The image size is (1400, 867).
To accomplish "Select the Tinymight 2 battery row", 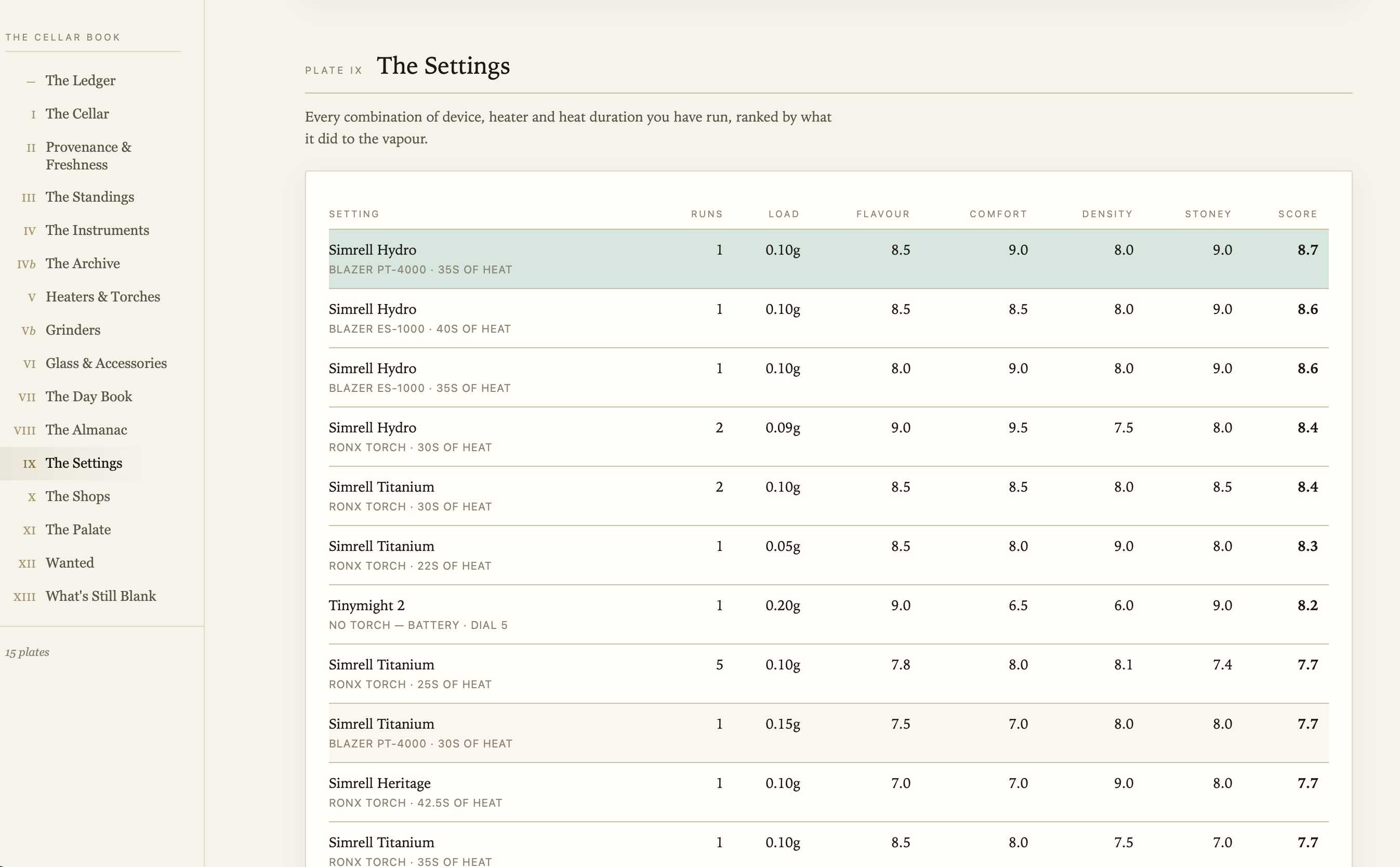I will click(x=828, y=614).
